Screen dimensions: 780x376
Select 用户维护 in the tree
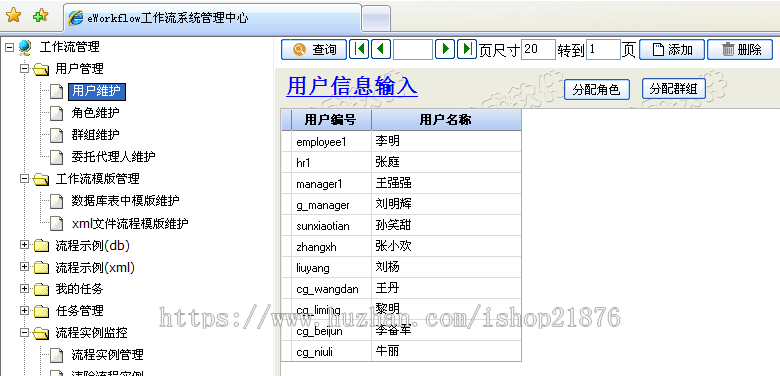(x=97, y=91)
